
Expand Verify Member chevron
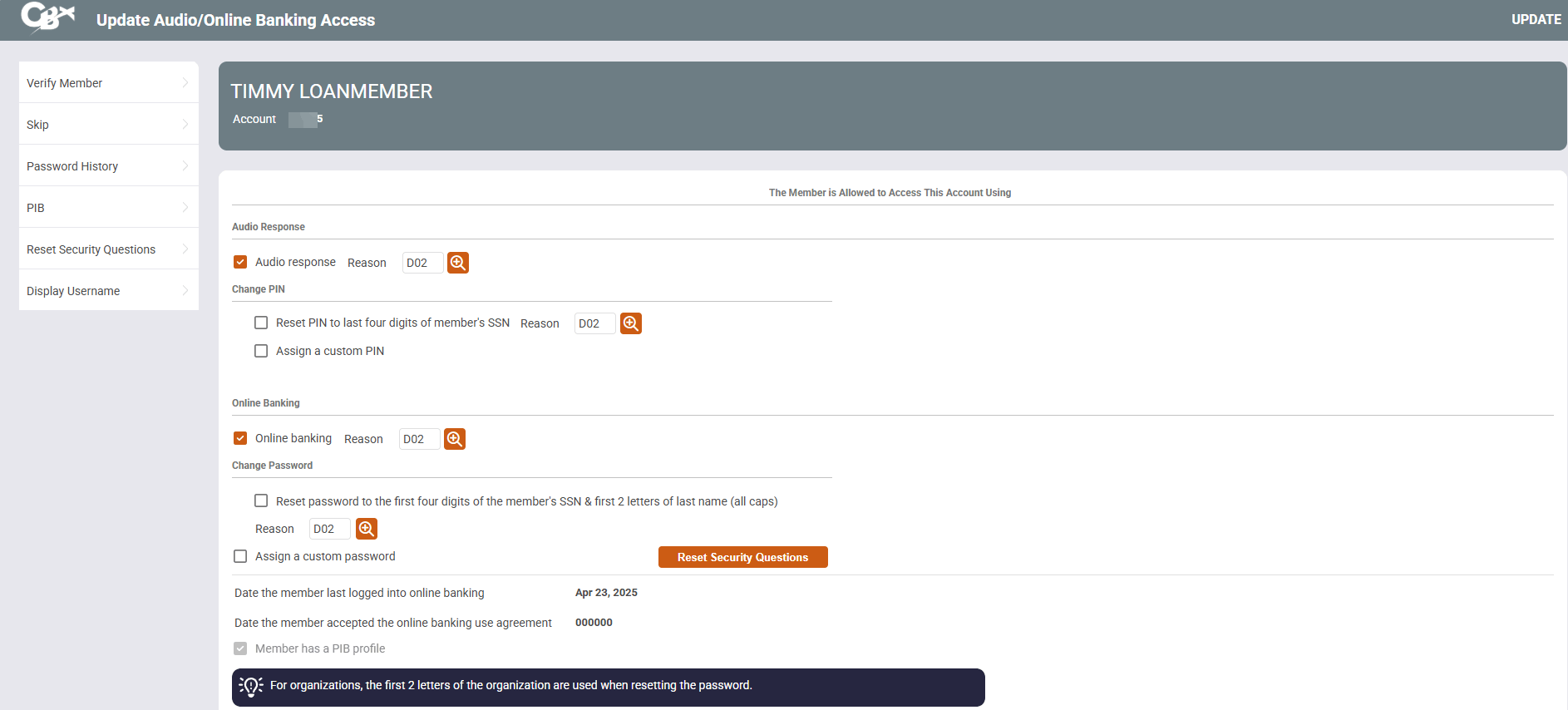point(185,83)
